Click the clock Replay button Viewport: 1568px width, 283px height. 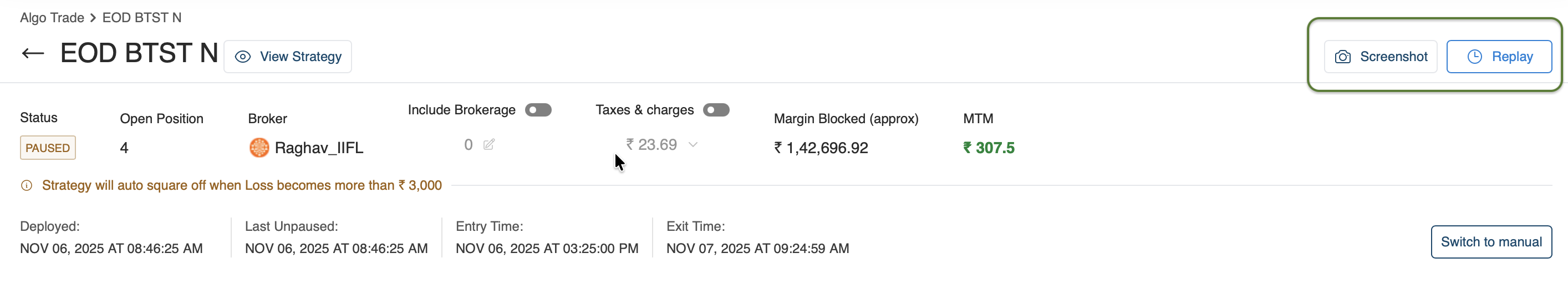click(x=1499, y=57)
